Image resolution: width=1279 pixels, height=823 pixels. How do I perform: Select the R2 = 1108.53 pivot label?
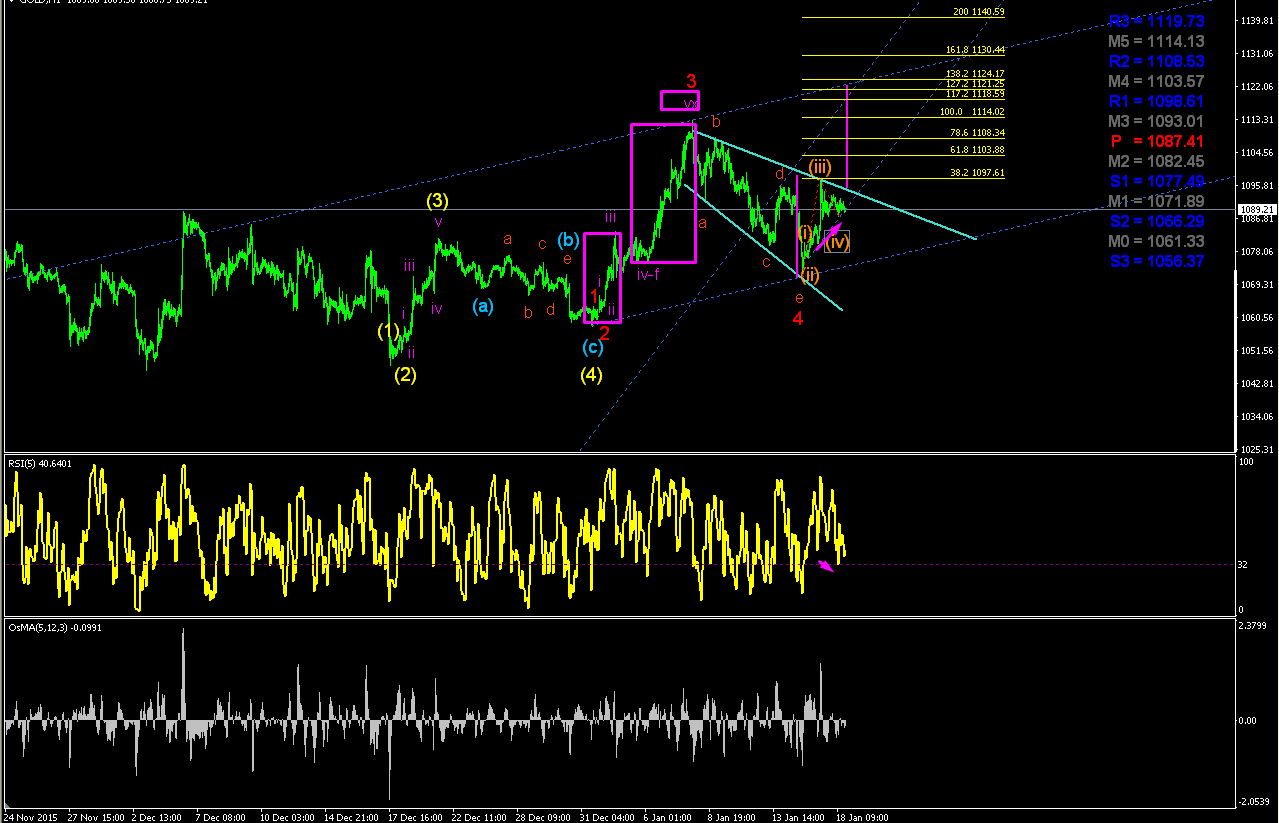coord(1156,61)
